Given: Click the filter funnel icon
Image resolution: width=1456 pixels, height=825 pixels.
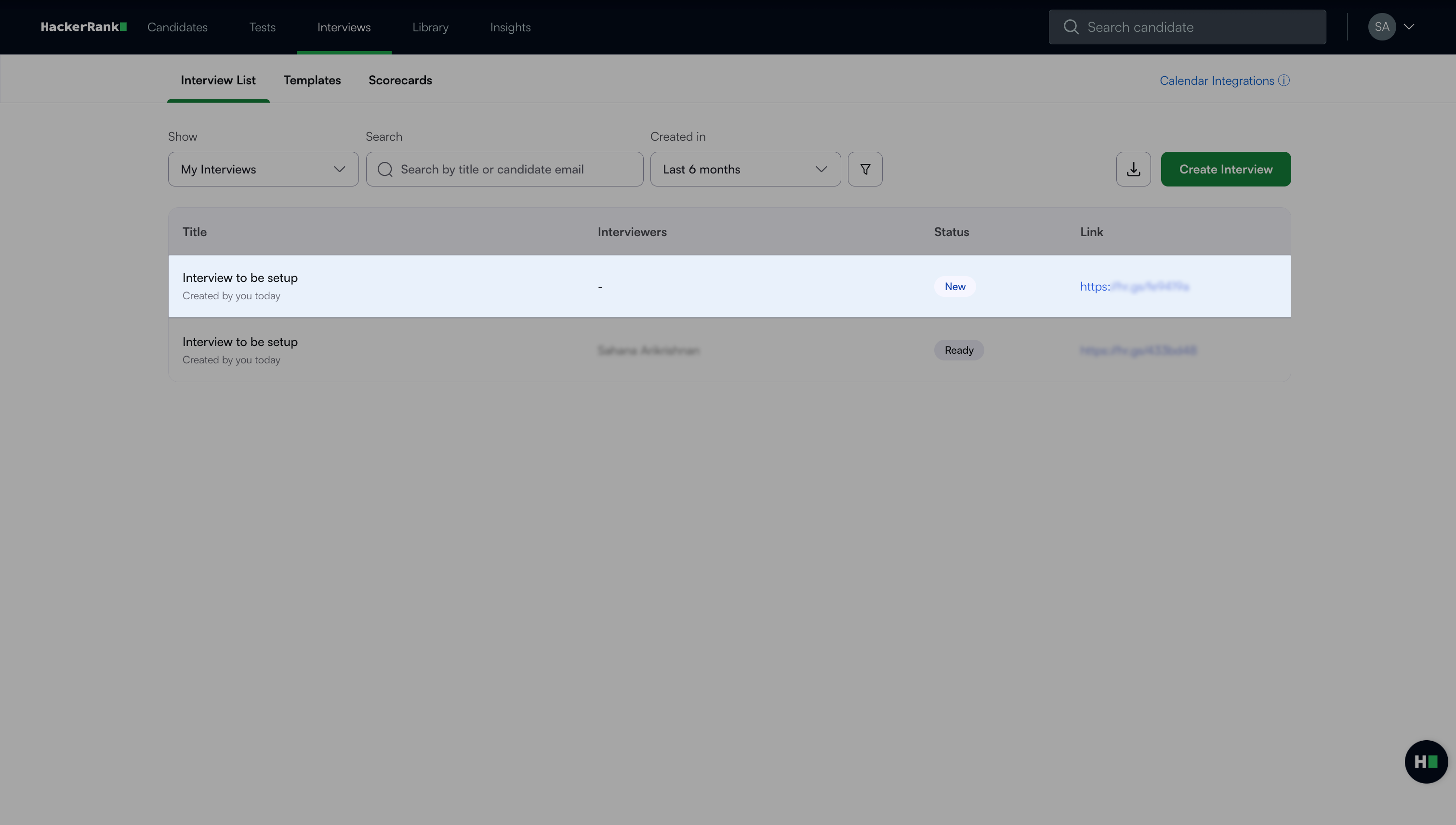Looking at the screenshot, I should (x=864, y=169).
